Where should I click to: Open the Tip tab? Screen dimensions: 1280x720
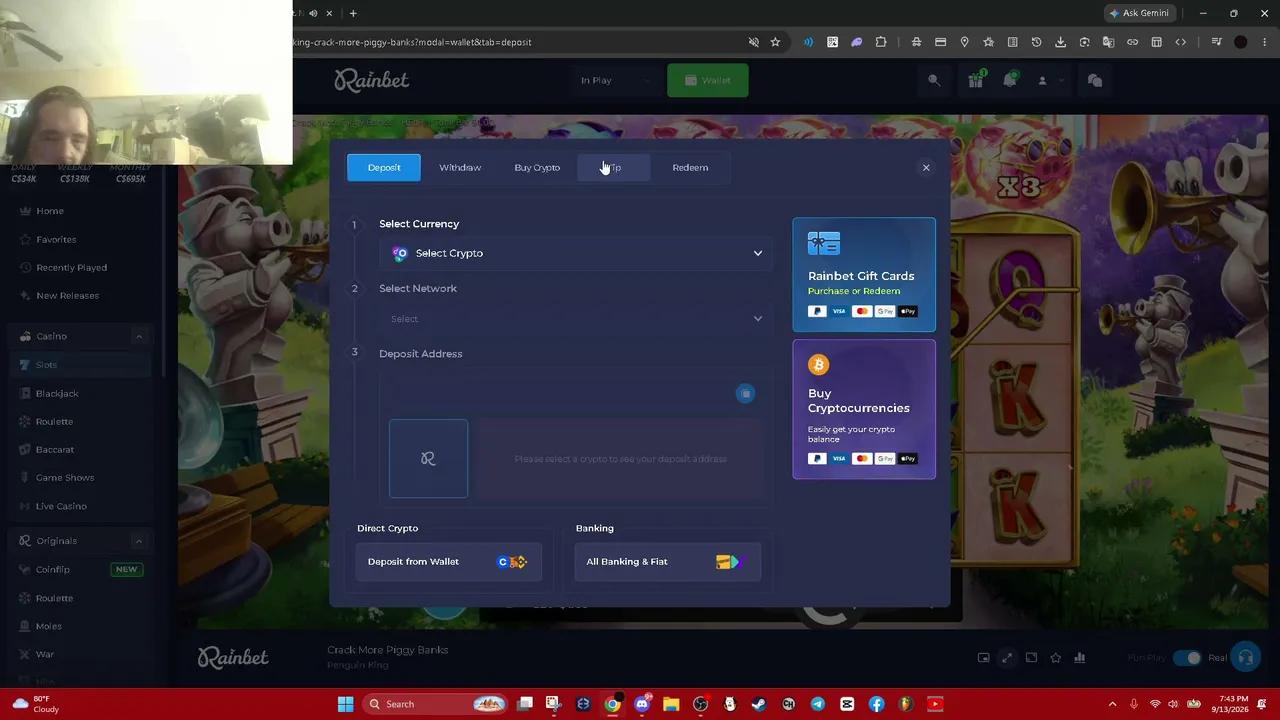[614, 167]
